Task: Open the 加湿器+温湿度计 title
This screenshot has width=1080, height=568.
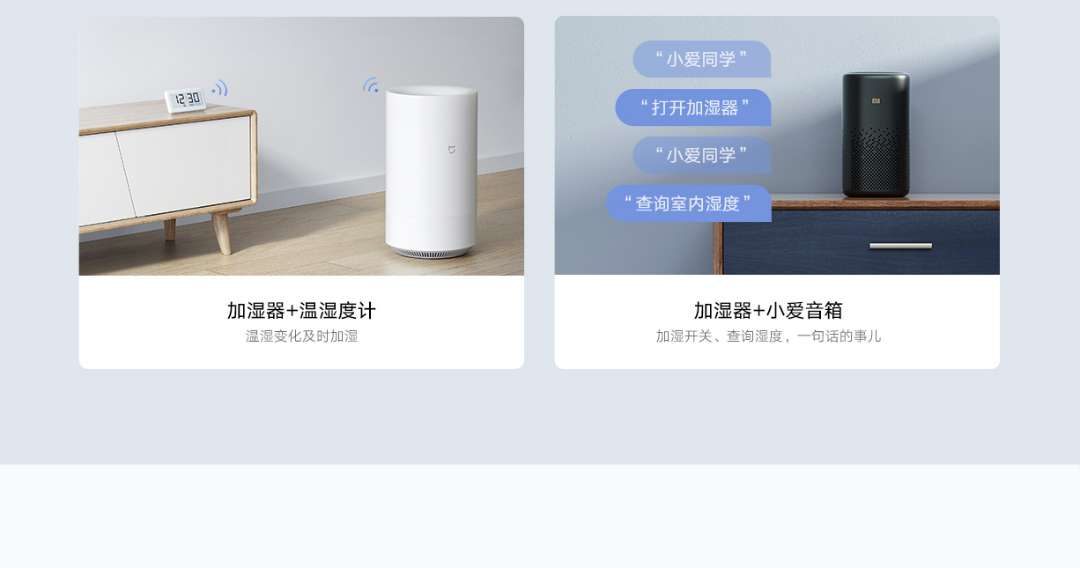Action: click(302, 311)
